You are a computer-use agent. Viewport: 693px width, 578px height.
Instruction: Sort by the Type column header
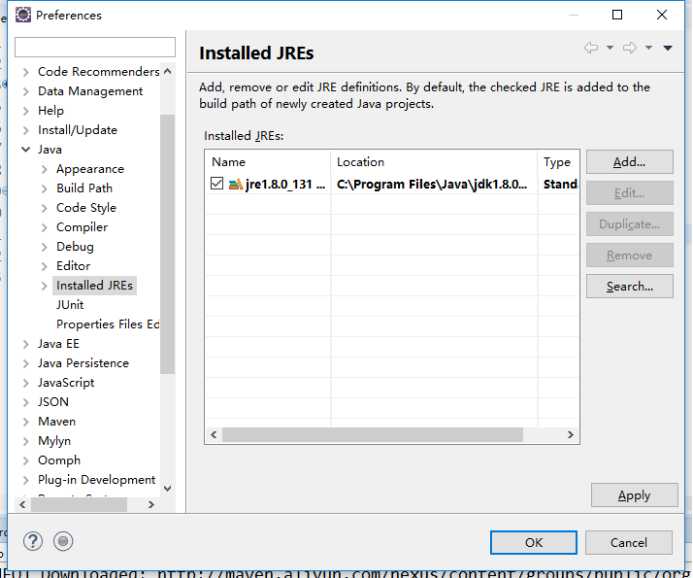pyautogui.click(x=559, y=162)
